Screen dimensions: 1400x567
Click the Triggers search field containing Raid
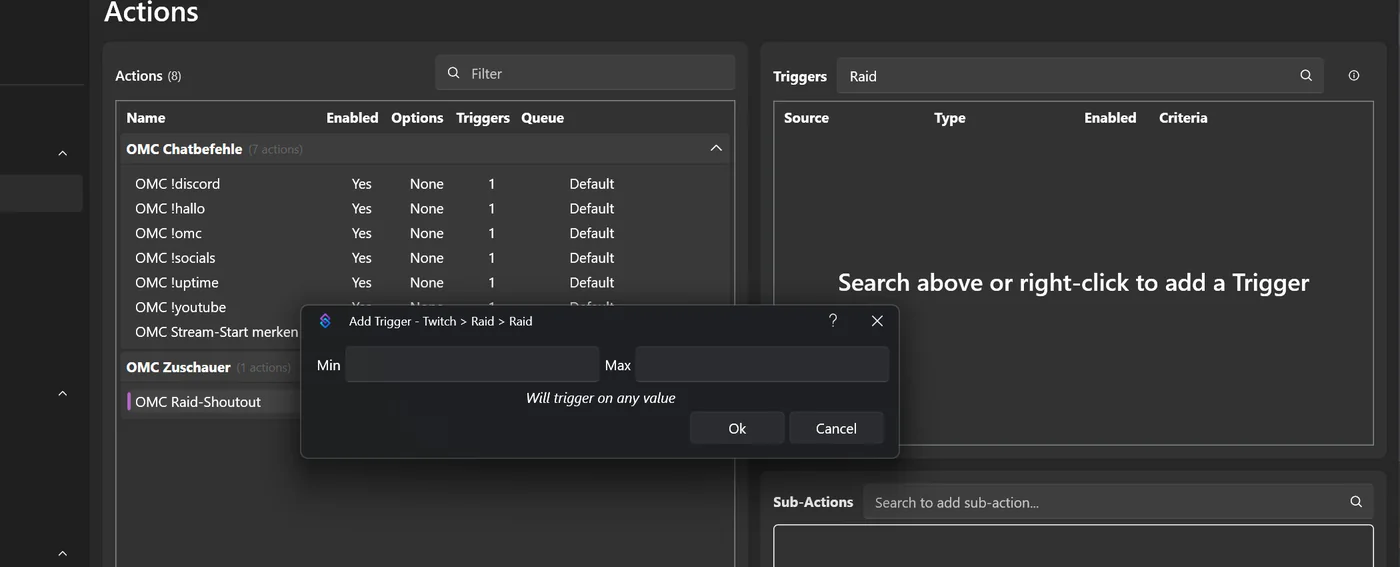pyautogui.click(x=1080, y=75)
